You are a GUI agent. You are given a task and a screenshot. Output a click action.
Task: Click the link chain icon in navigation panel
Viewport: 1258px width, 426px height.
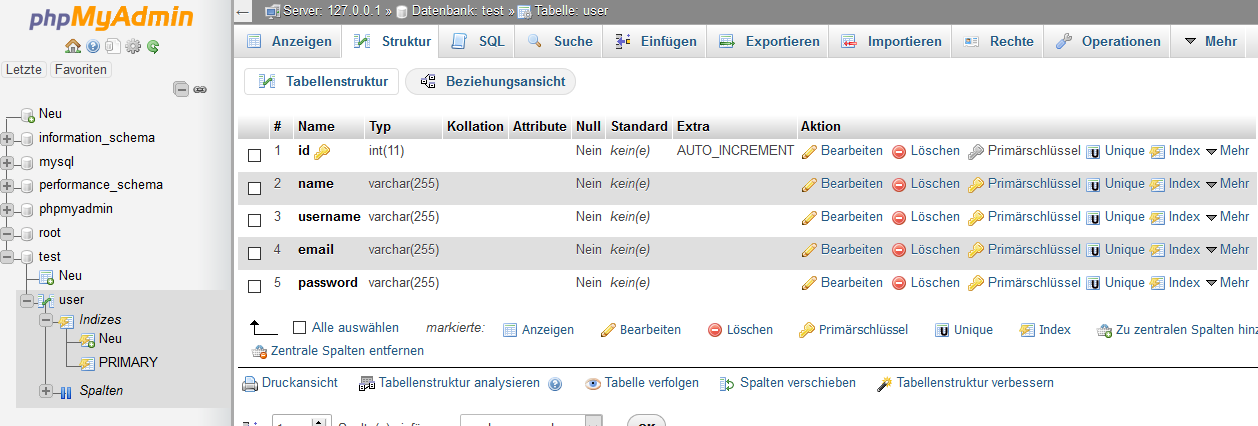click(200, 89)
